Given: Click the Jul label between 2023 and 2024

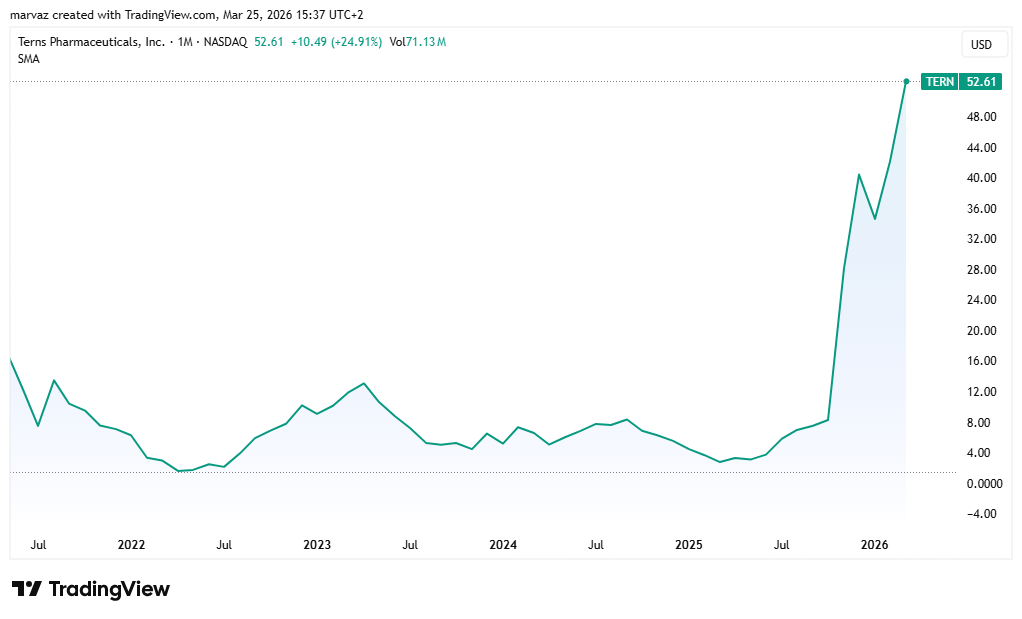Looking at the screenshot, I should tap(410, 545).
